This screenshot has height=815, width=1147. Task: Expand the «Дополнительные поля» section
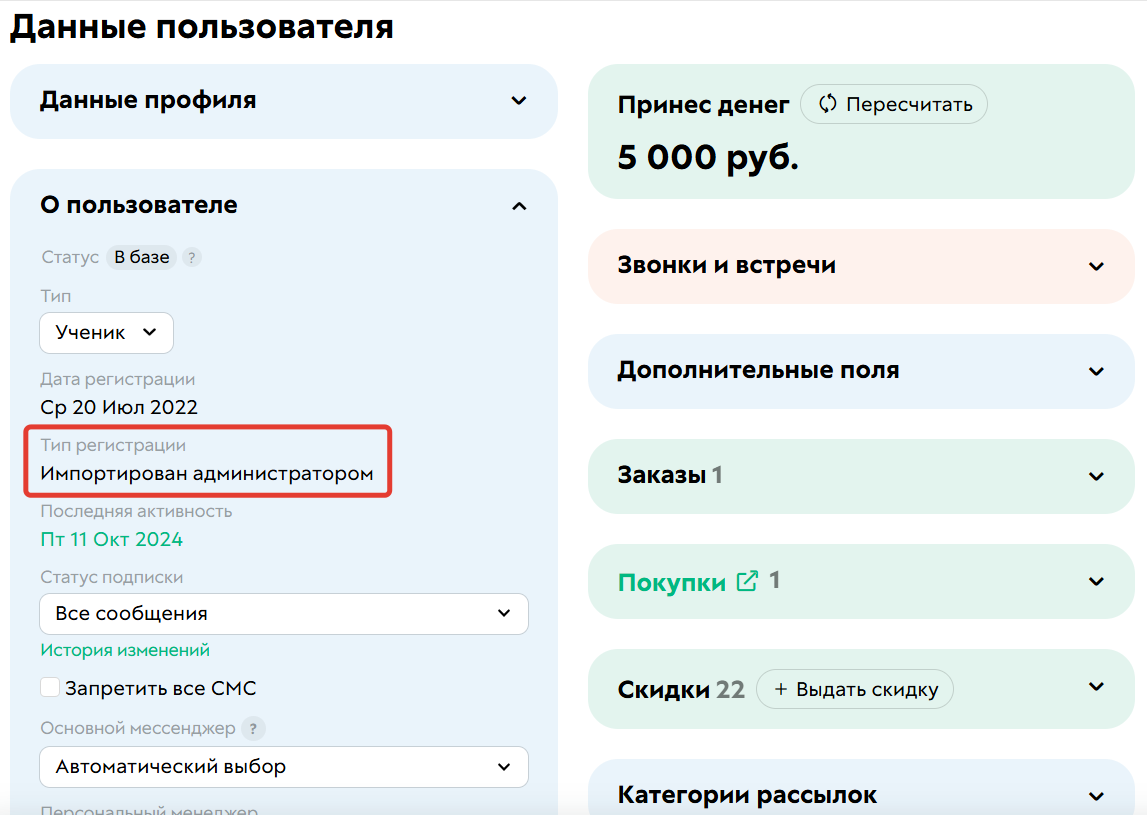point(1095,371)
